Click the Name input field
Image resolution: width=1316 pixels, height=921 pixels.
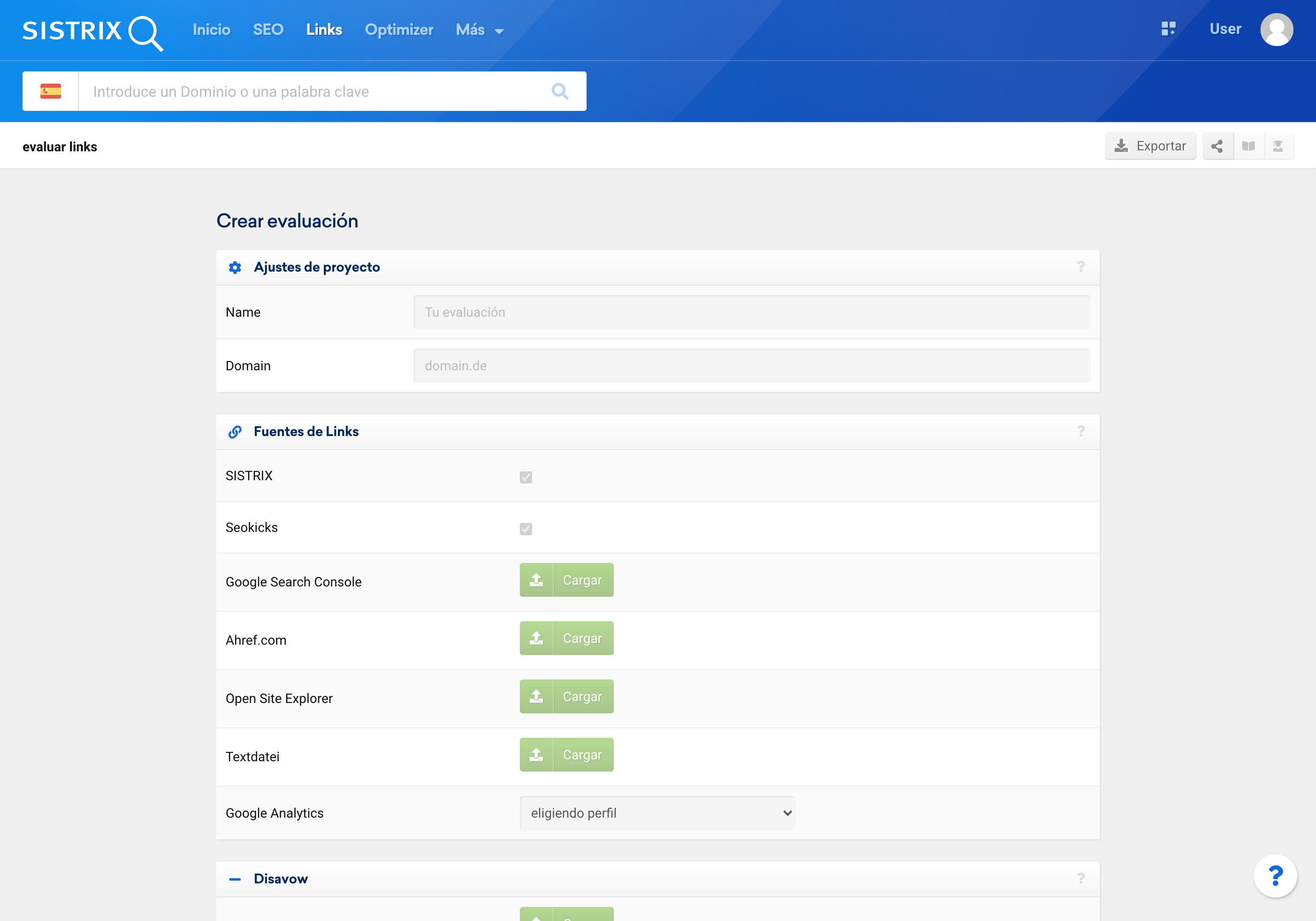pos(751,312)
